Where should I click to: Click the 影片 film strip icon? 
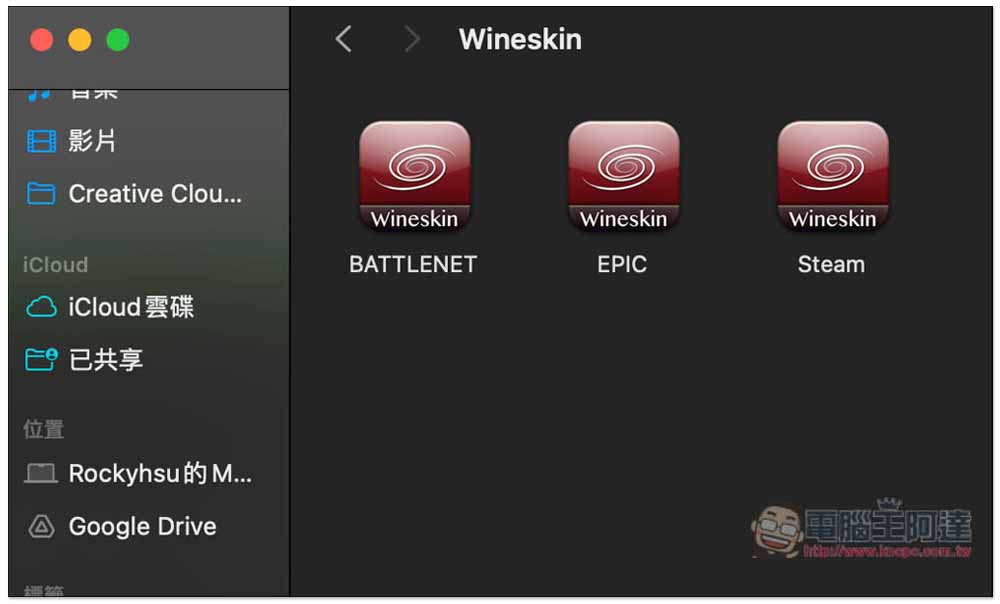tap(41, 141)
